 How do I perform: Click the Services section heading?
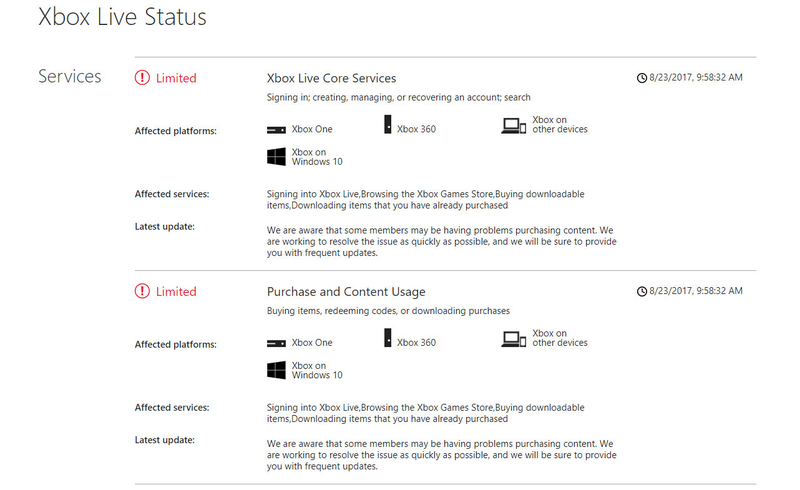click(70, 77)
